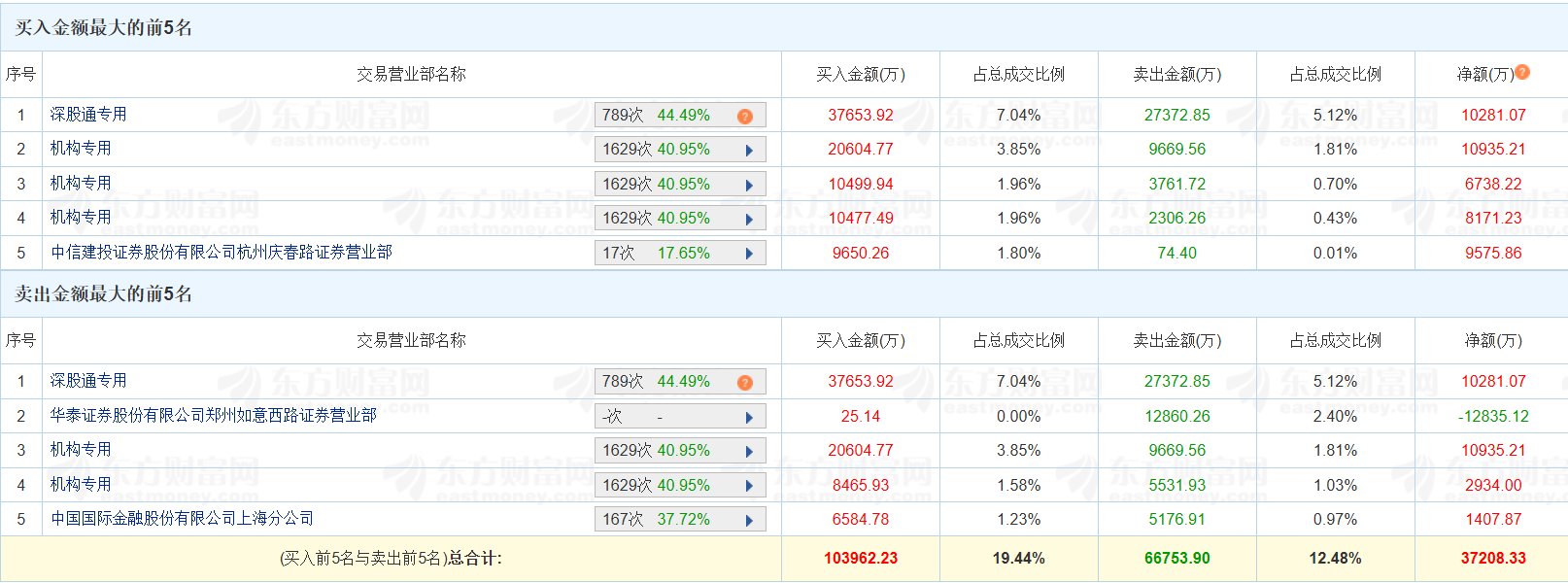Click 深股通专用 in the top buy table

[x=88, y=115]
